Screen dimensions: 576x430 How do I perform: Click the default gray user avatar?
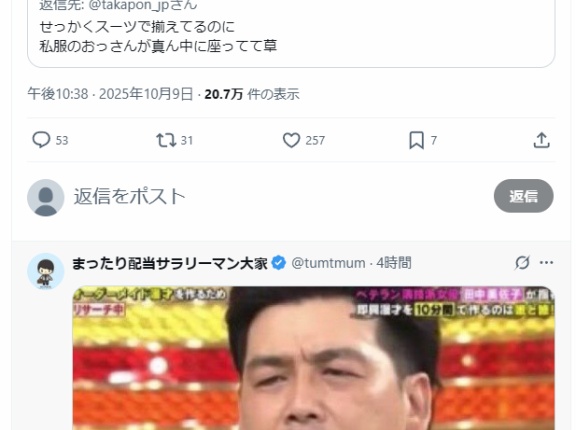46,198
